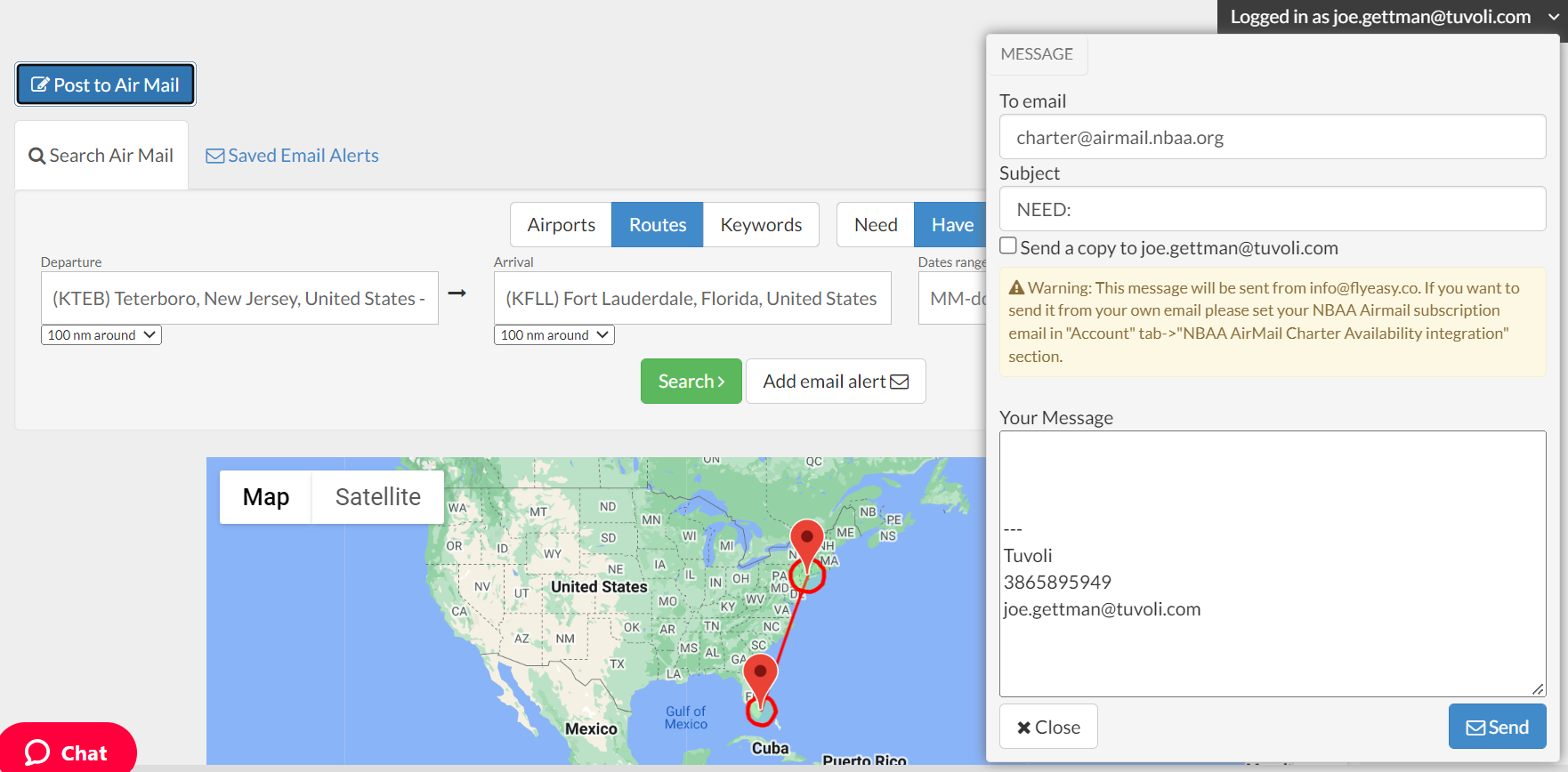Click the Saved Email Alerts envelope icon
The width and height of the screenshot is (1568, 772).
[214, 157]
